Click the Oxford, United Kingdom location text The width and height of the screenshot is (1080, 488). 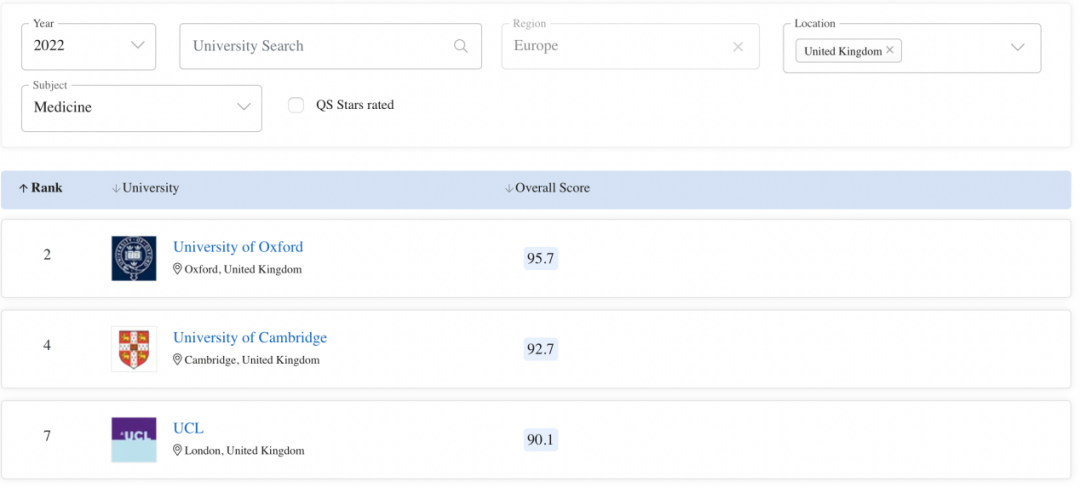pyautogui.click(x=243, y=270)
